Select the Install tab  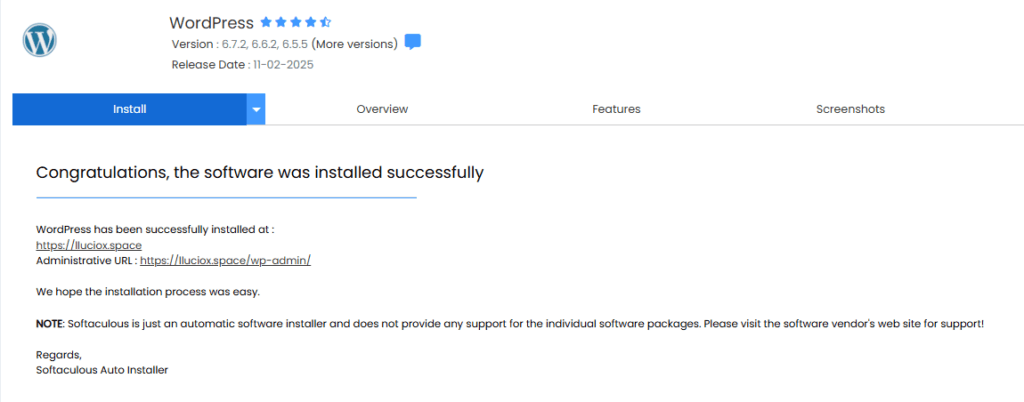pyautogui.click(x=129, y=109)
